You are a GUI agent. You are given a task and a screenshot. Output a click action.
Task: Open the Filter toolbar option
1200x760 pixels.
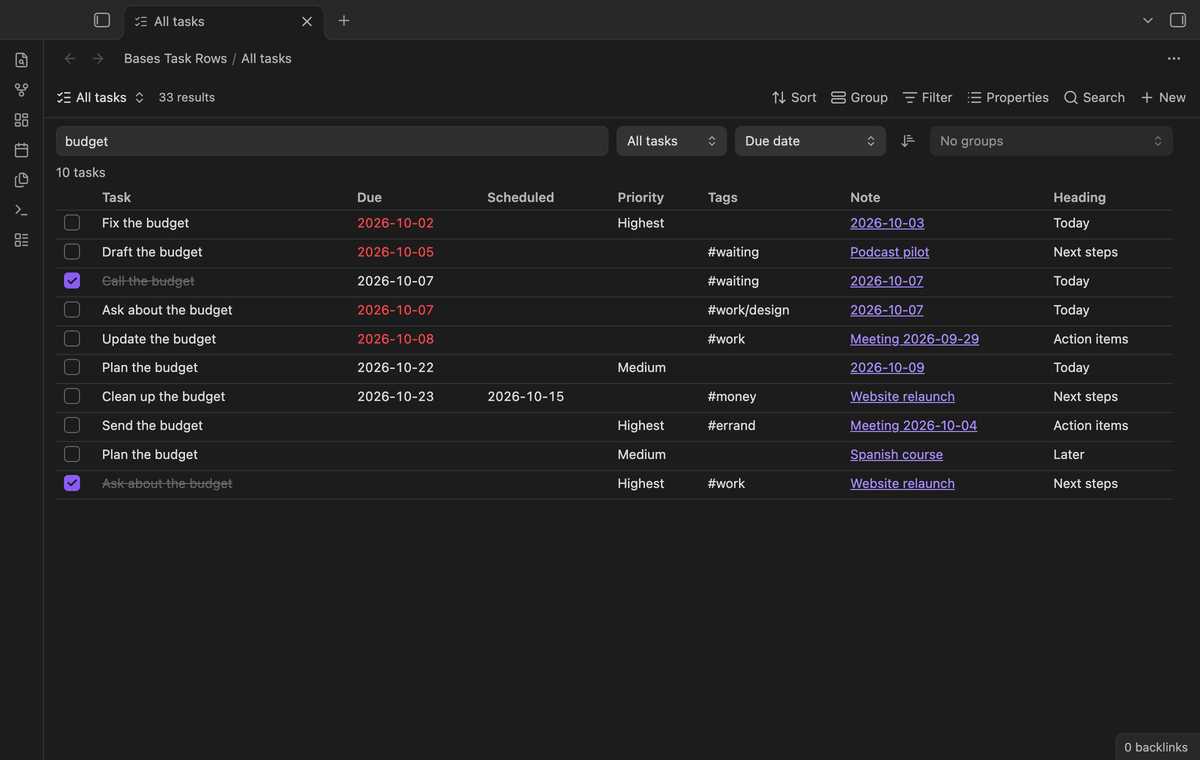927,97
